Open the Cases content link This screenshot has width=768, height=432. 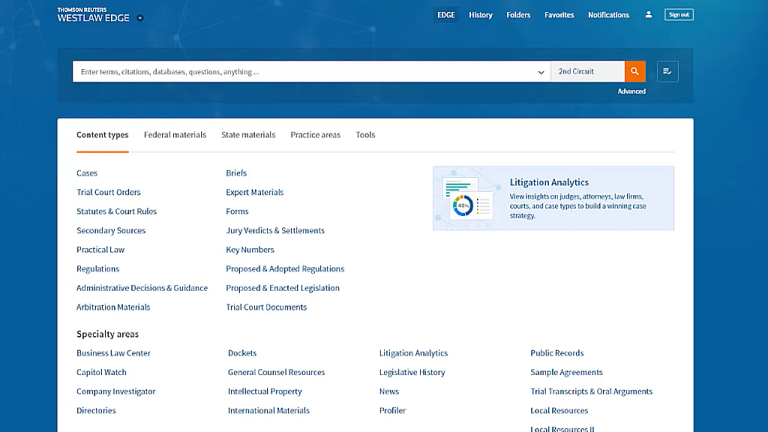[x=87, y=173]
